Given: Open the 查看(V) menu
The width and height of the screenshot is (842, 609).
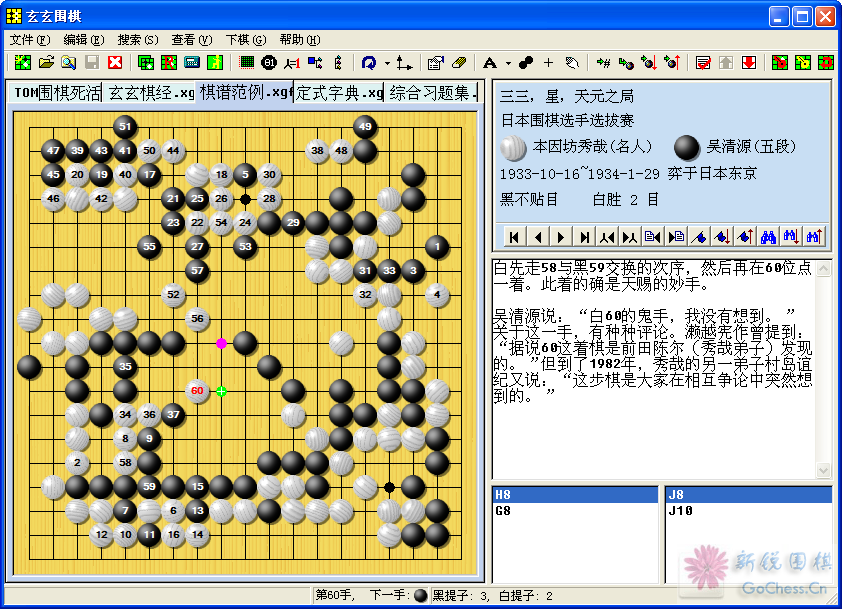Looking at the screenshot, I should click(x=192, y=40).
